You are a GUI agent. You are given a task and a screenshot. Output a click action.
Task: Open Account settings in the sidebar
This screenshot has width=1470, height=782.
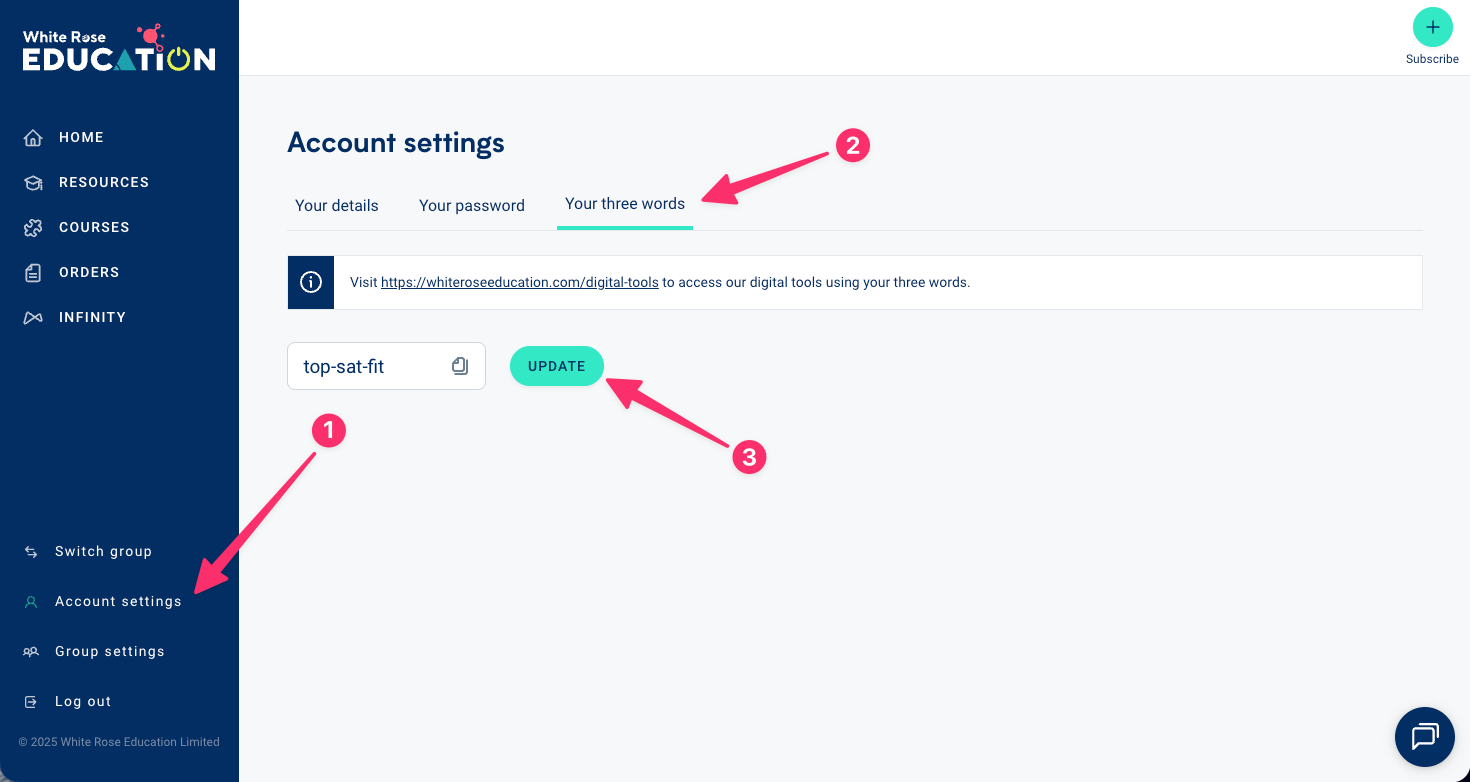118,602
